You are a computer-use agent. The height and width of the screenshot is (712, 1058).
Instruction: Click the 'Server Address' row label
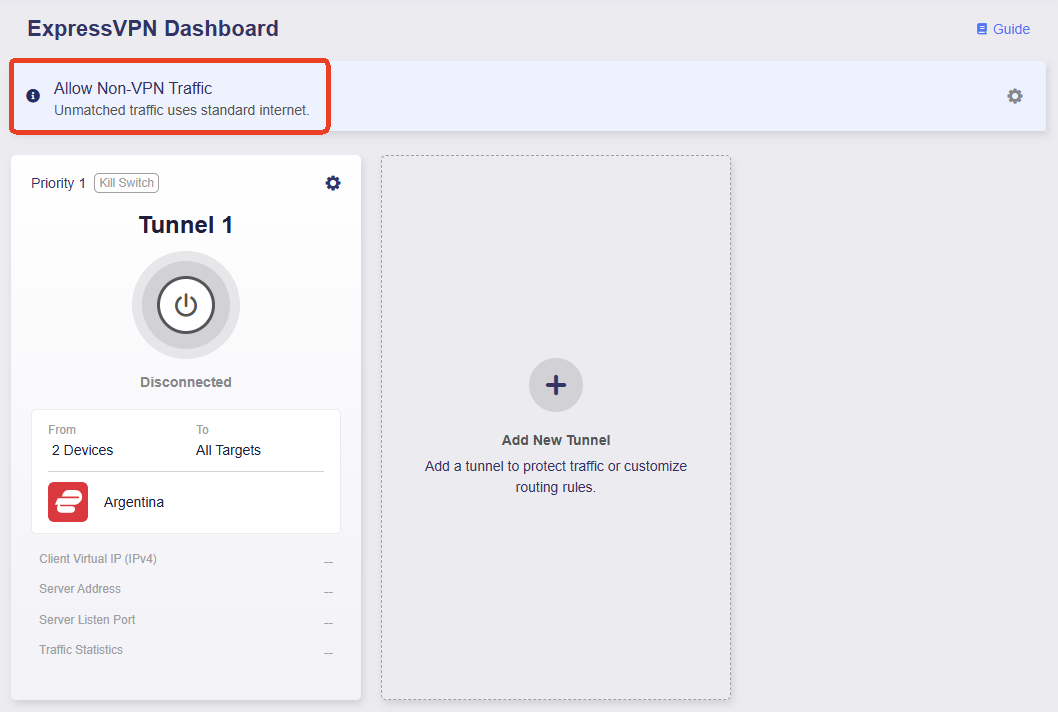(80, 588)
